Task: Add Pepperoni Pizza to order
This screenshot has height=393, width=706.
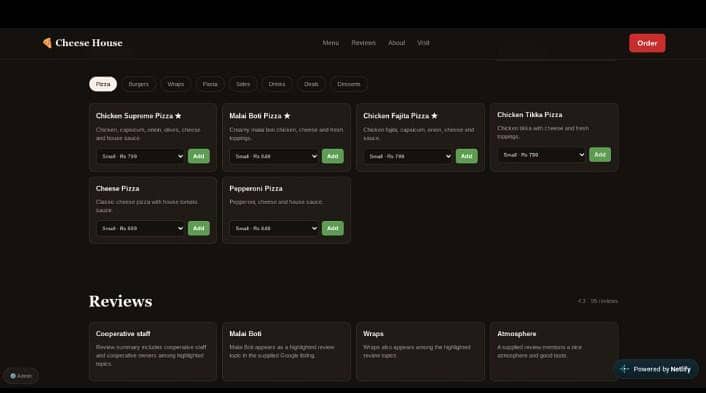Action: [x=333, y=228]
